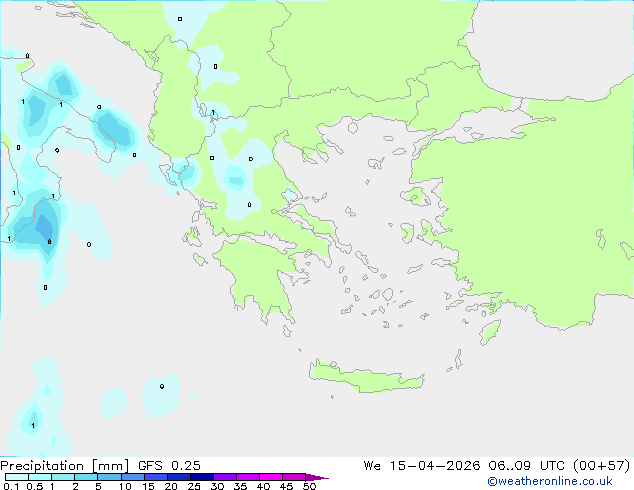Viewport: 634px width, 490px height.
Task: Click the '8' value on the darkest rain patch
Action: [49, 242]
